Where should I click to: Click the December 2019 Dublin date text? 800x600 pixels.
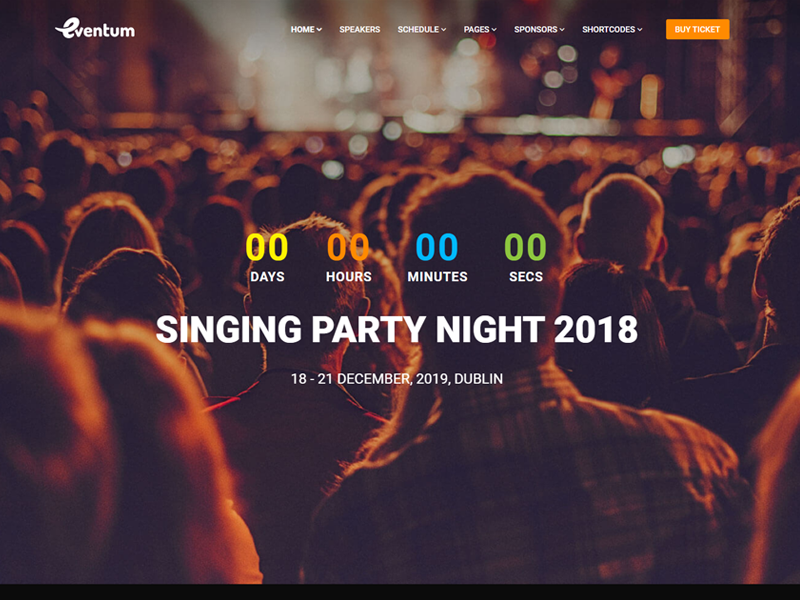click(397, 379)
